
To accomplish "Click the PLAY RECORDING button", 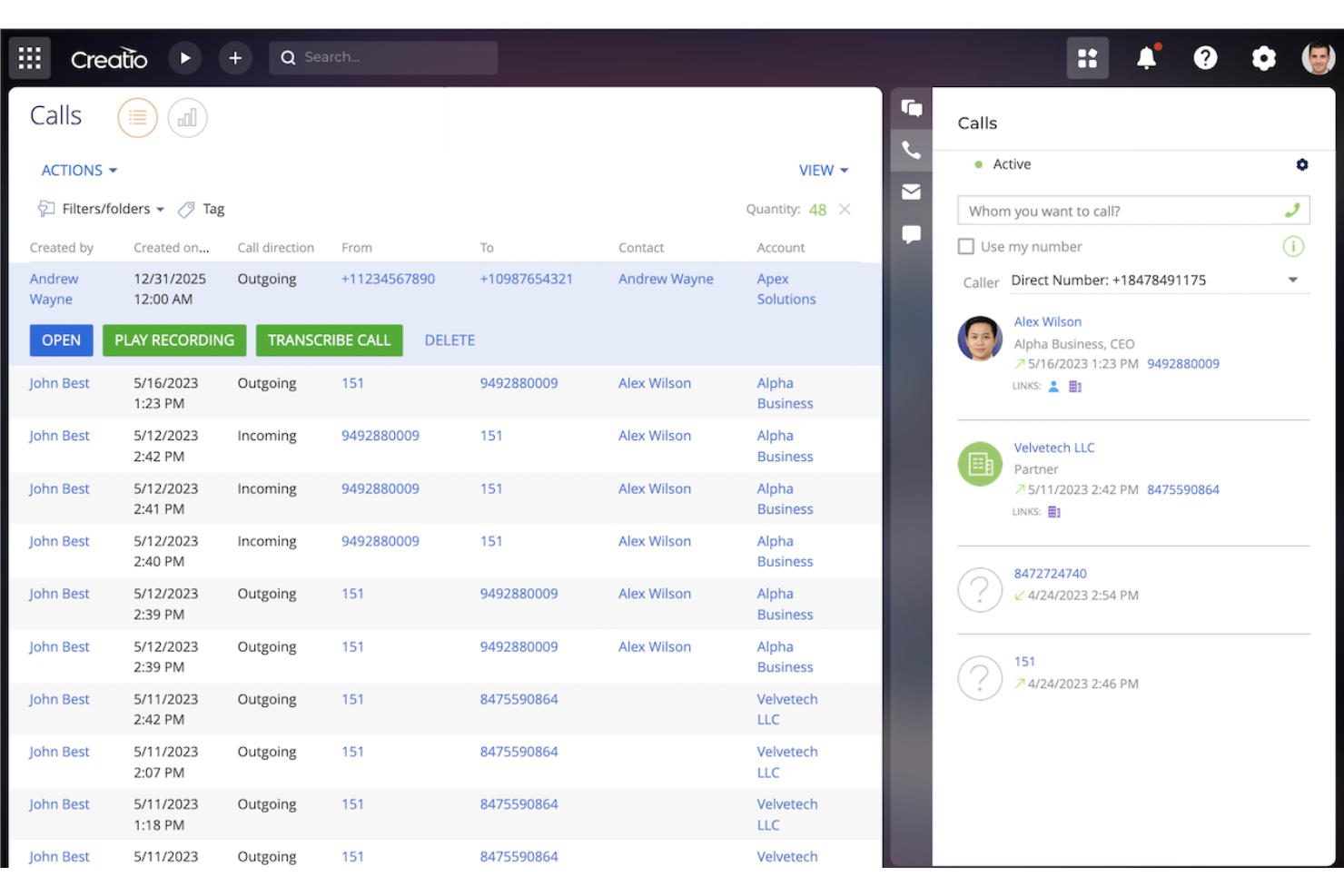I will [x=174, y=340].
